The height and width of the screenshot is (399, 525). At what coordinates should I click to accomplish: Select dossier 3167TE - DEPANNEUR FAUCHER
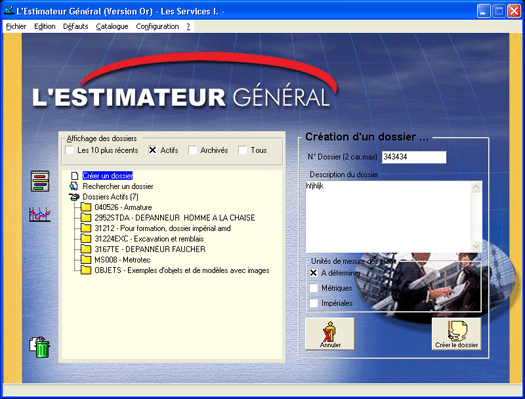click(150, 249)
